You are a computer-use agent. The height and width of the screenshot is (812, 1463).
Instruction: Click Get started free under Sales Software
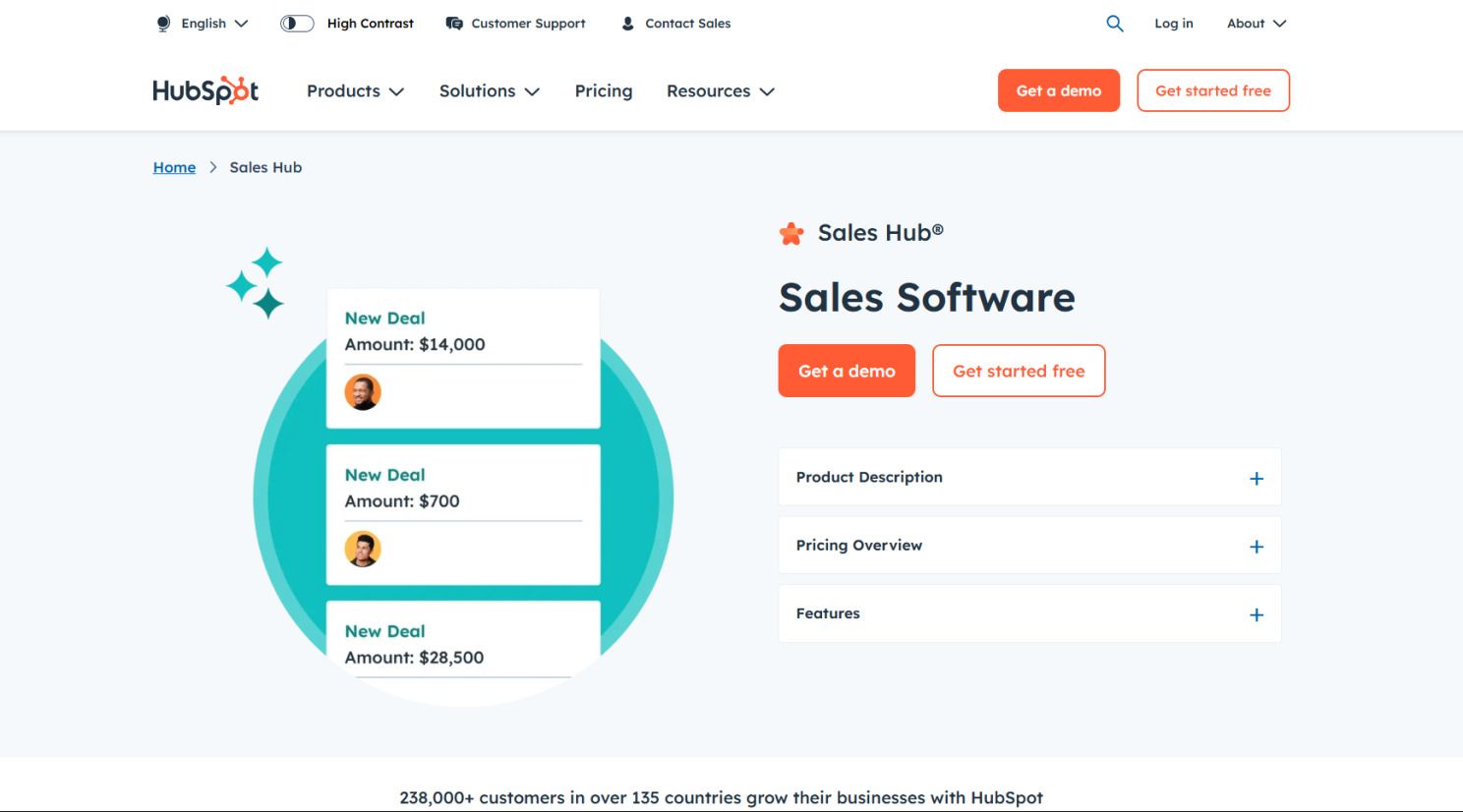(x=1019, y=371)
